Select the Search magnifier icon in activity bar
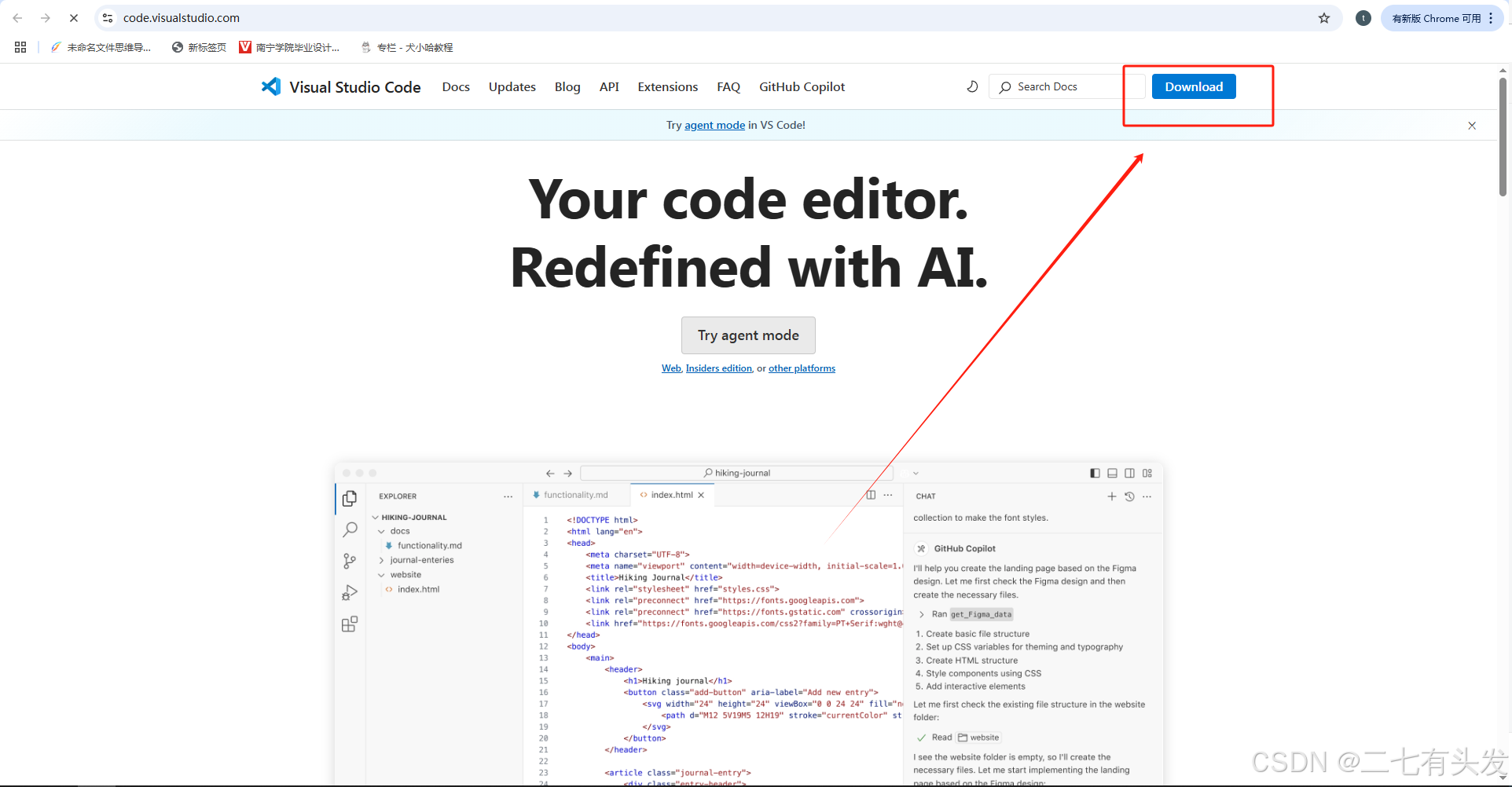 pyautogui.click(x=350, y=530)
